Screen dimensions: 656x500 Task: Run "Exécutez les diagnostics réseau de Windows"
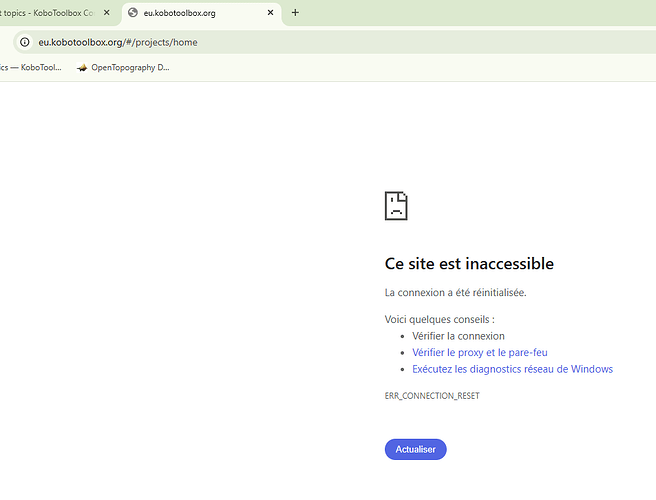pyautogui.click(x=512, y=369)
